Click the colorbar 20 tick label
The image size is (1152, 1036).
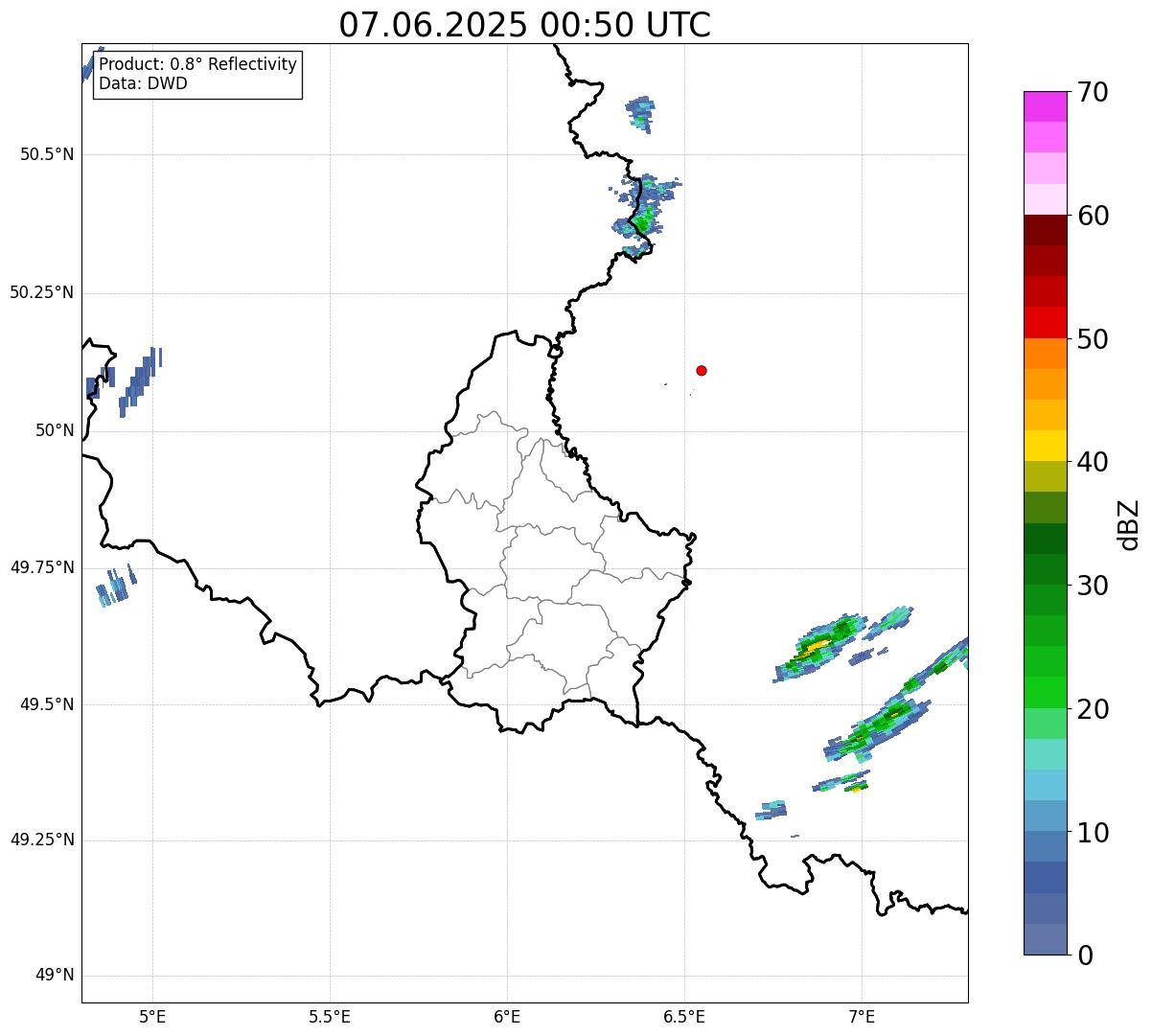tap(1093, 709)
